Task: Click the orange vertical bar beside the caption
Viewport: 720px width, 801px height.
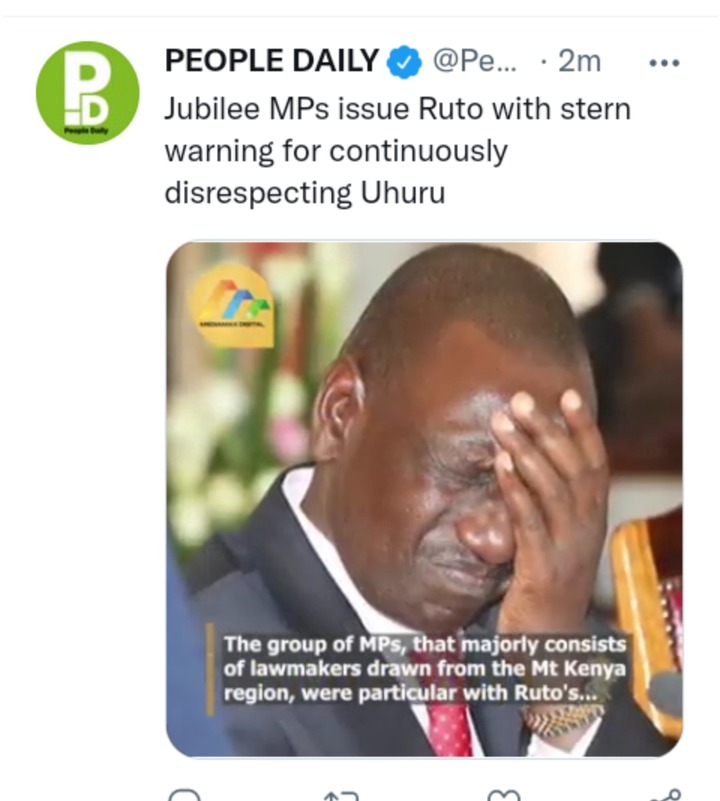Action: [210, 669]
